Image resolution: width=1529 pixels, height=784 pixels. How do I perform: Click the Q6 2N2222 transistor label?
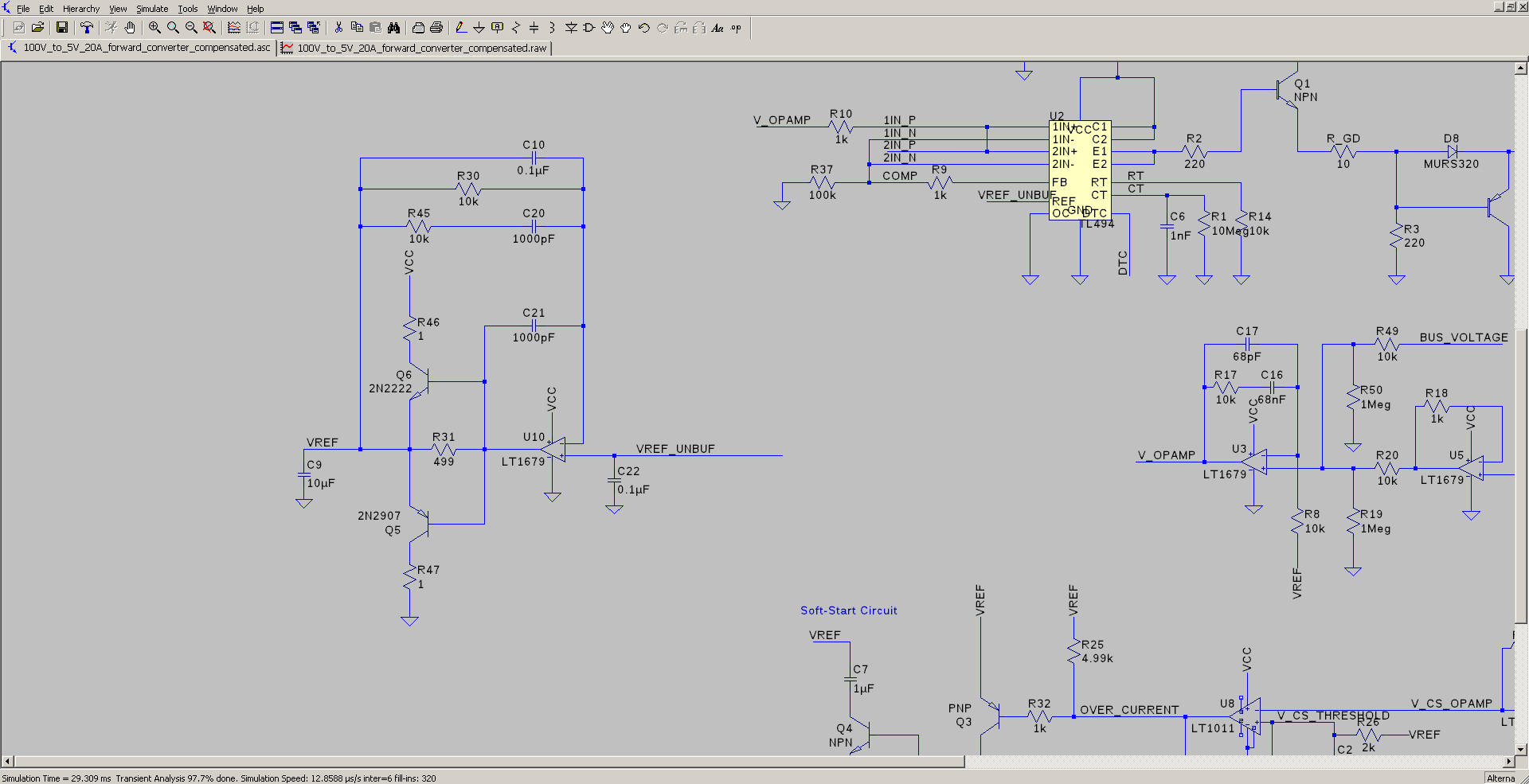point(390,381)
